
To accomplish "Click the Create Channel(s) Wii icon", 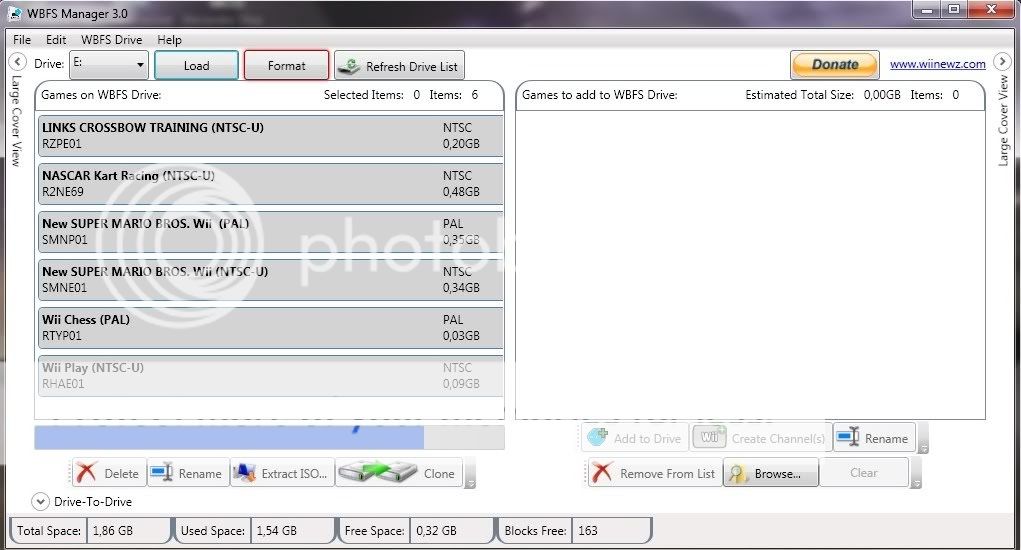I will pos(710,436).
